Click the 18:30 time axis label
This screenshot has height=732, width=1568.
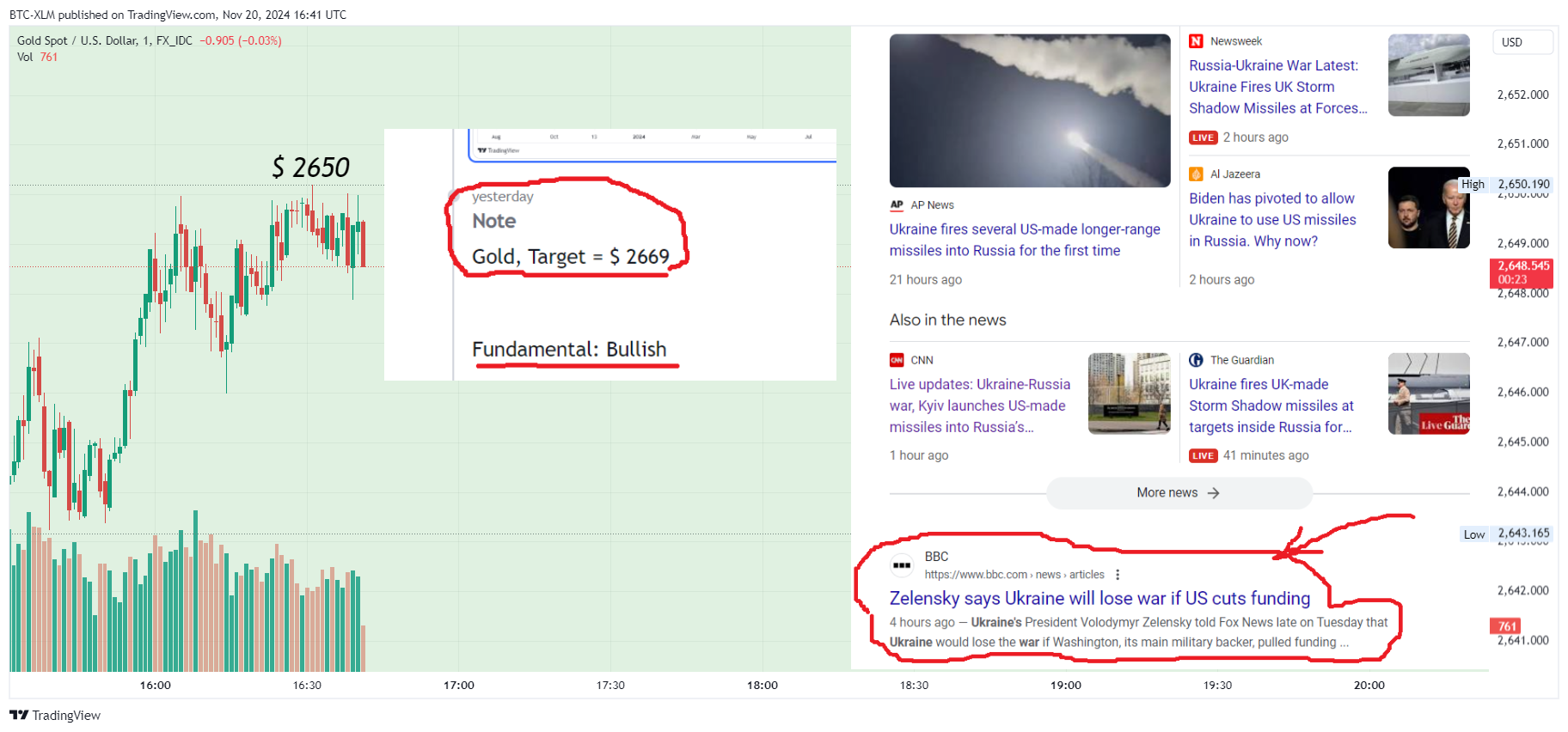[x=914, y=685]
